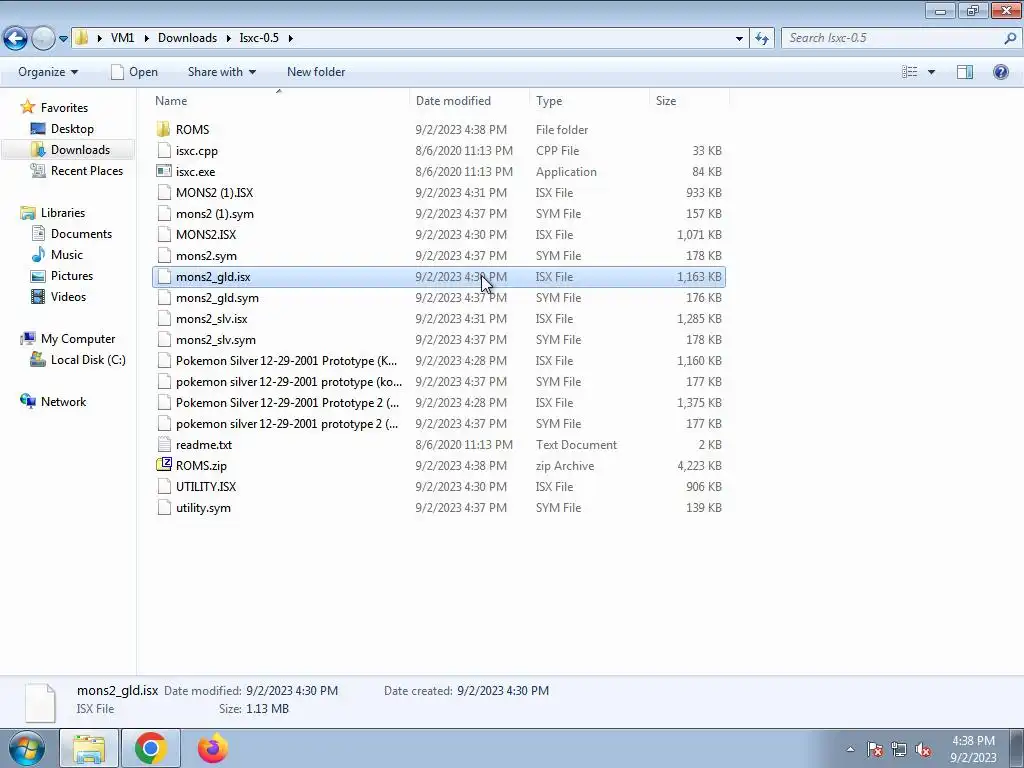Screen dimensions: 1024x768
Task: Expand the arrow after lsxc-0.5 in the address bar
Action: coord(291,38)
